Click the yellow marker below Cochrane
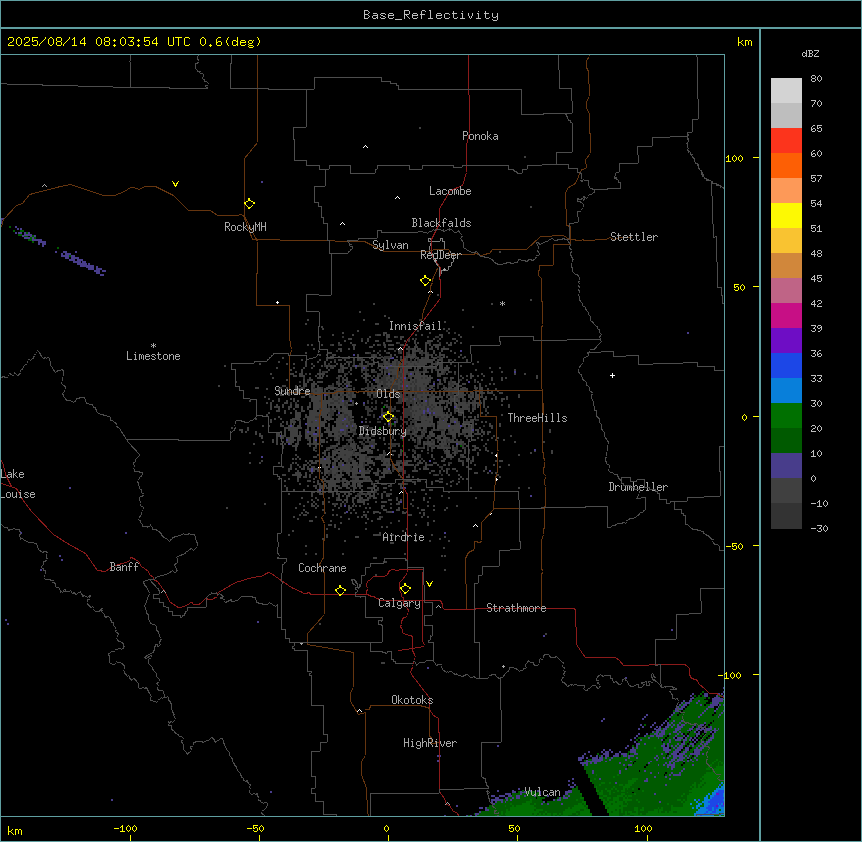 point(340,590)
